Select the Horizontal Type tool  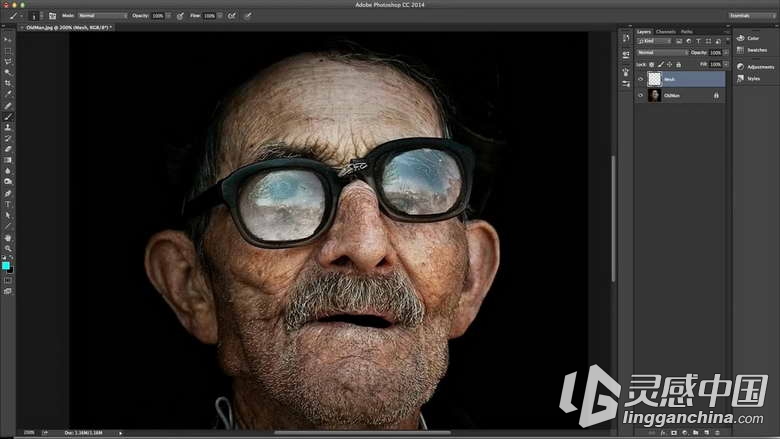coord(7,204)
